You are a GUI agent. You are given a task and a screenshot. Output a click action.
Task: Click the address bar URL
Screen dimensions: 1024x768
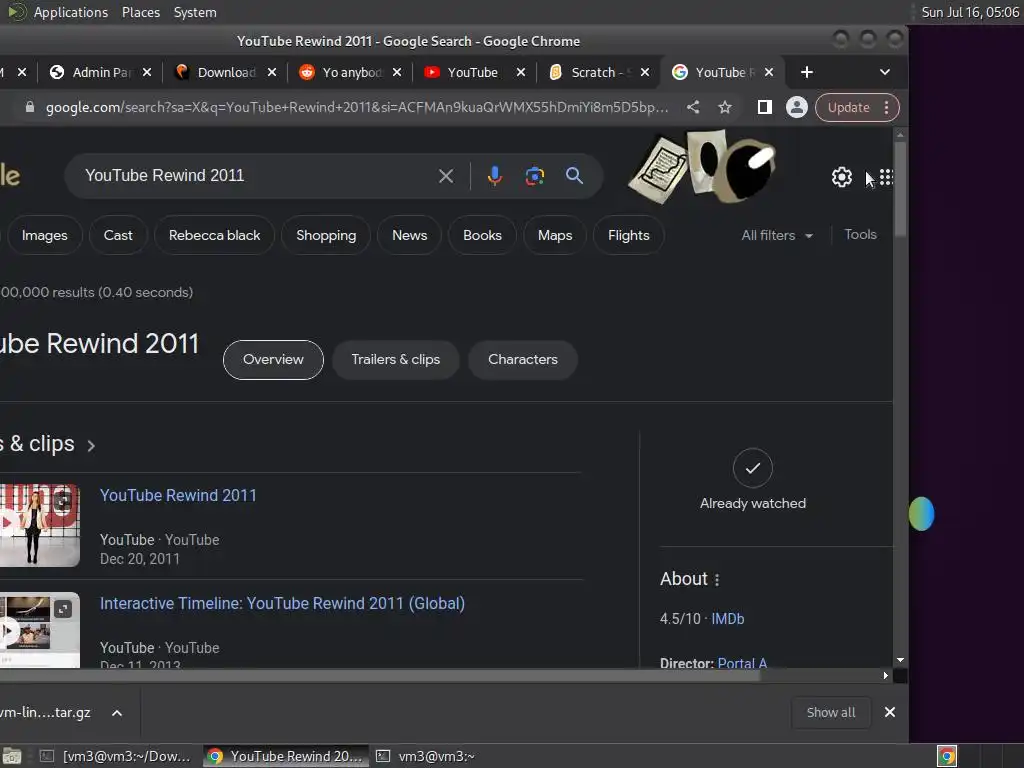(357, 108)
